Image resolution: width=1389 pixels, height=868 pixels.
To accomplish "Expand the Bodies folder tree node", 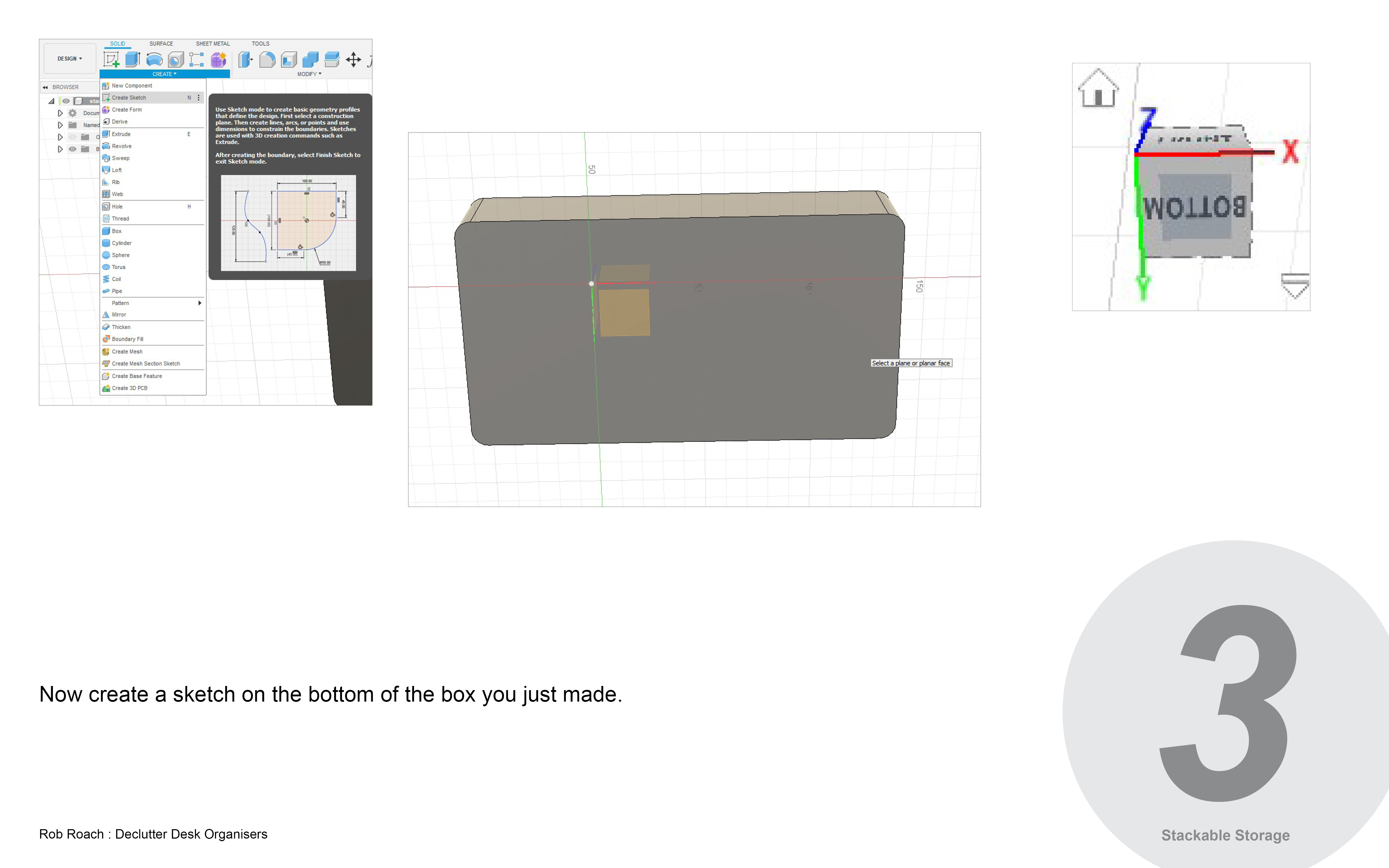I will (x=60, y=149).
